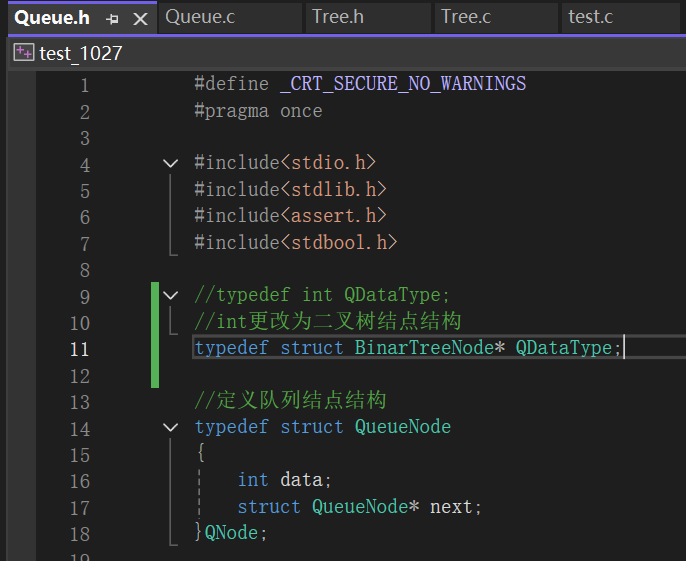
Task: Switch to the test.c tab
Action: [620, 18]
